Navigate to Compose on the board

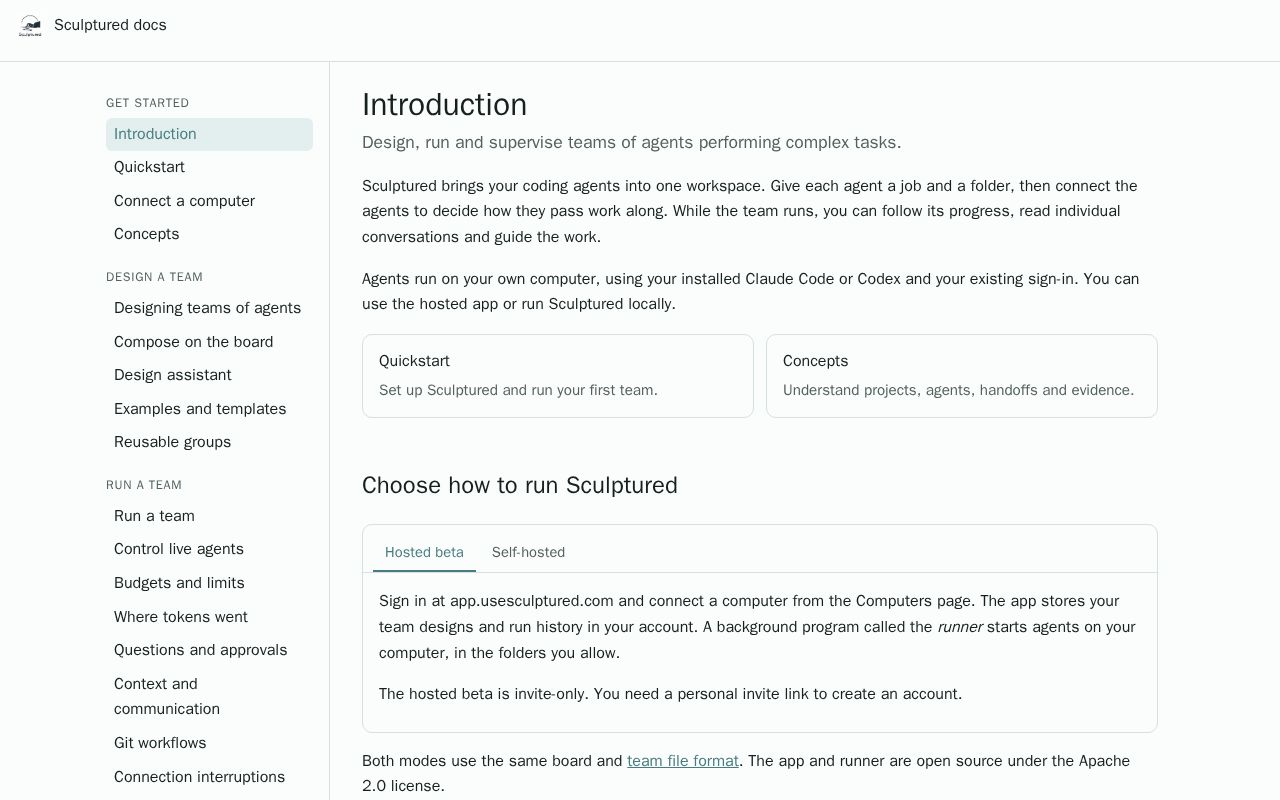coord(209,342)
